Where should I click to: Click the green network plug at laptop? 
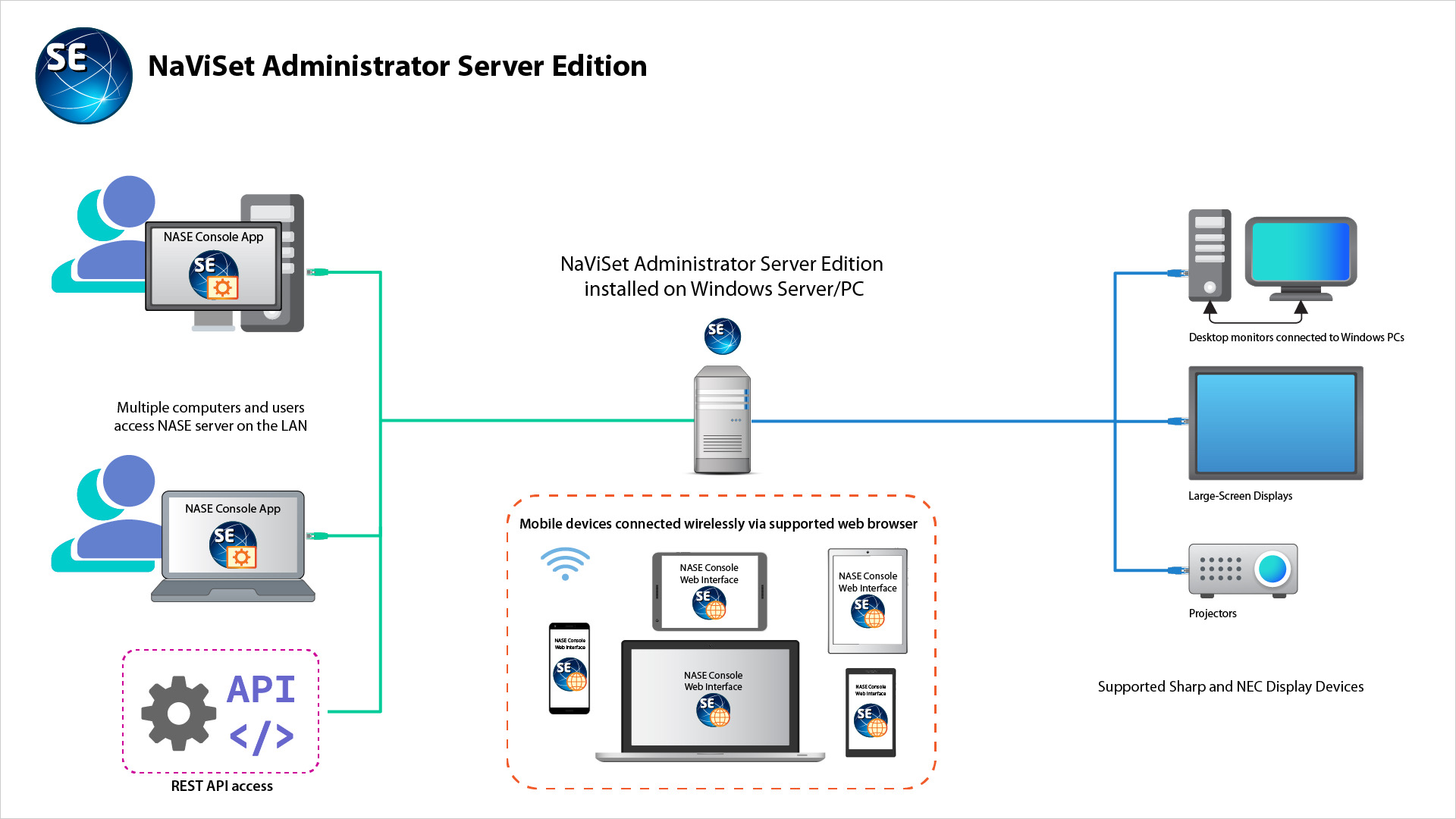[x=317, y=536]
